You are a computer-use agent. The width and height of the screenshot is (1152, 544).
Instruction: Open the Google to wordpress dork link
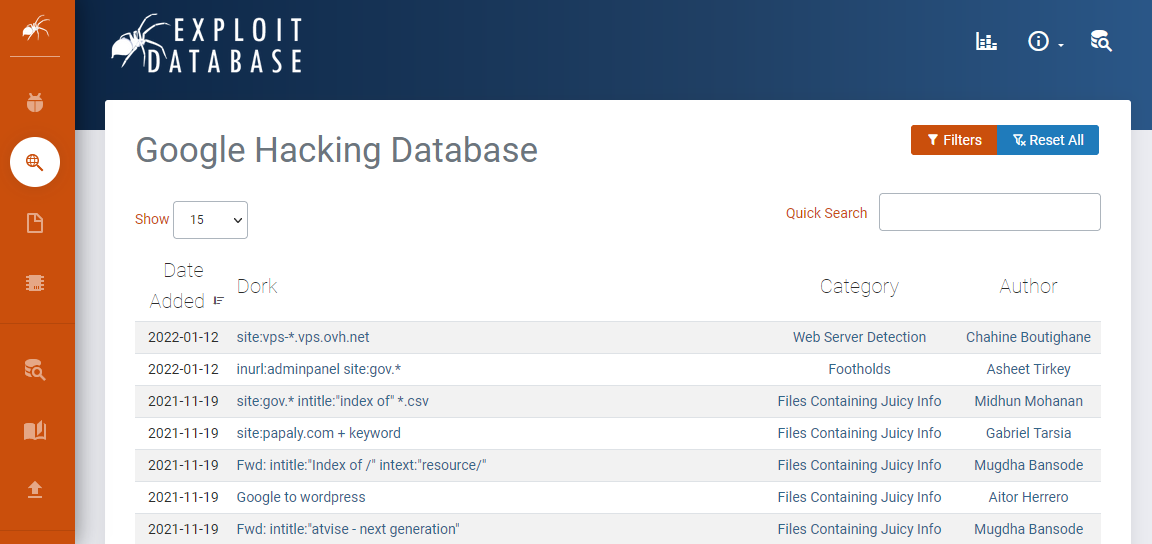coord(301,497)
